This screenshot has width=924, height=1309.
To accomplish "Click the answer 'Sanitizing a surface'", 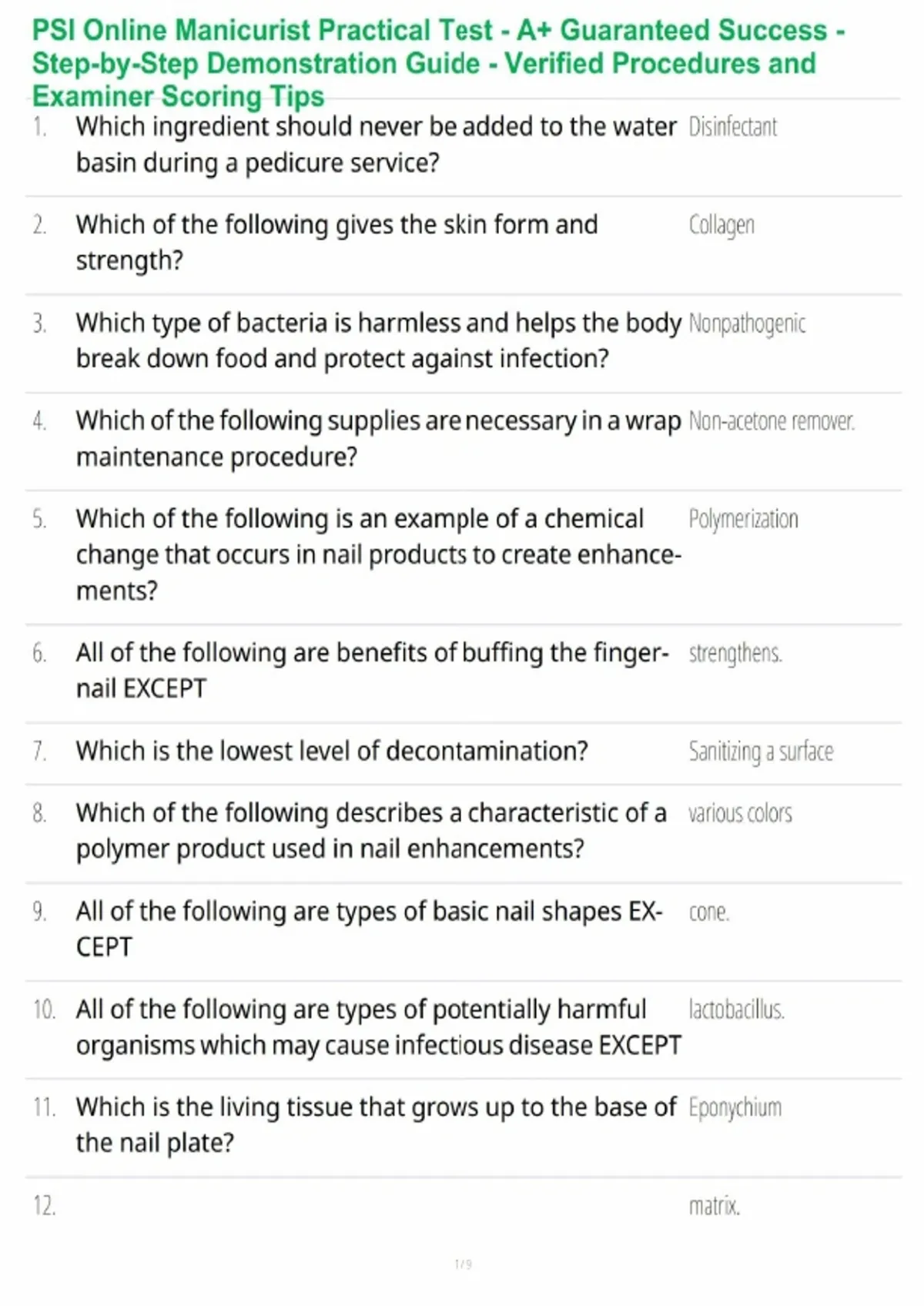I will [x=761, y=752].
